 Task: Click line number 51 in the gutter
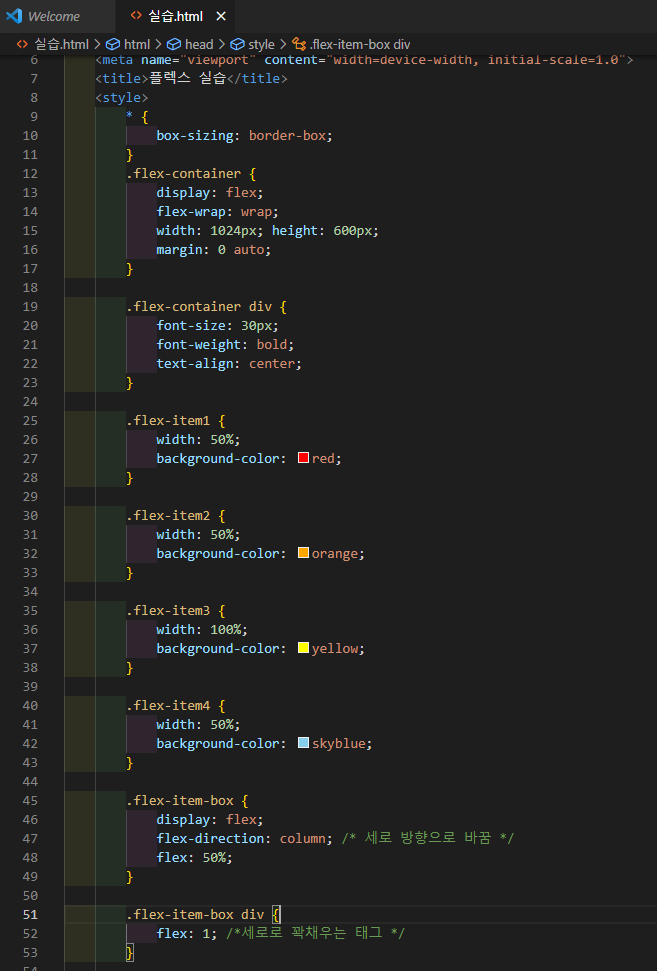[30, 915]
